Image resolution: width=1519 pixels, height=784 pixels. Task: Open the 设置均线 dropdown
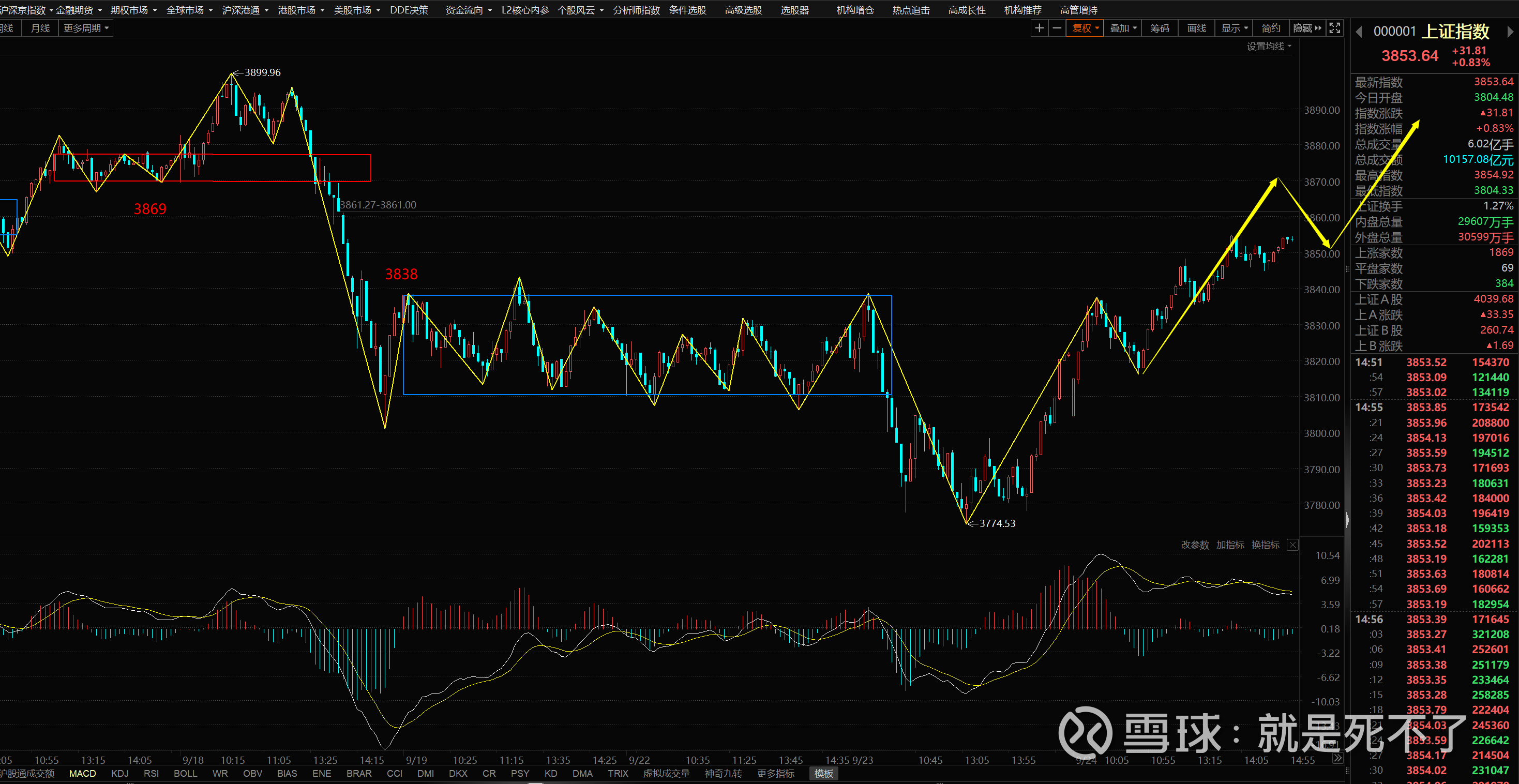click(1268, 46)
